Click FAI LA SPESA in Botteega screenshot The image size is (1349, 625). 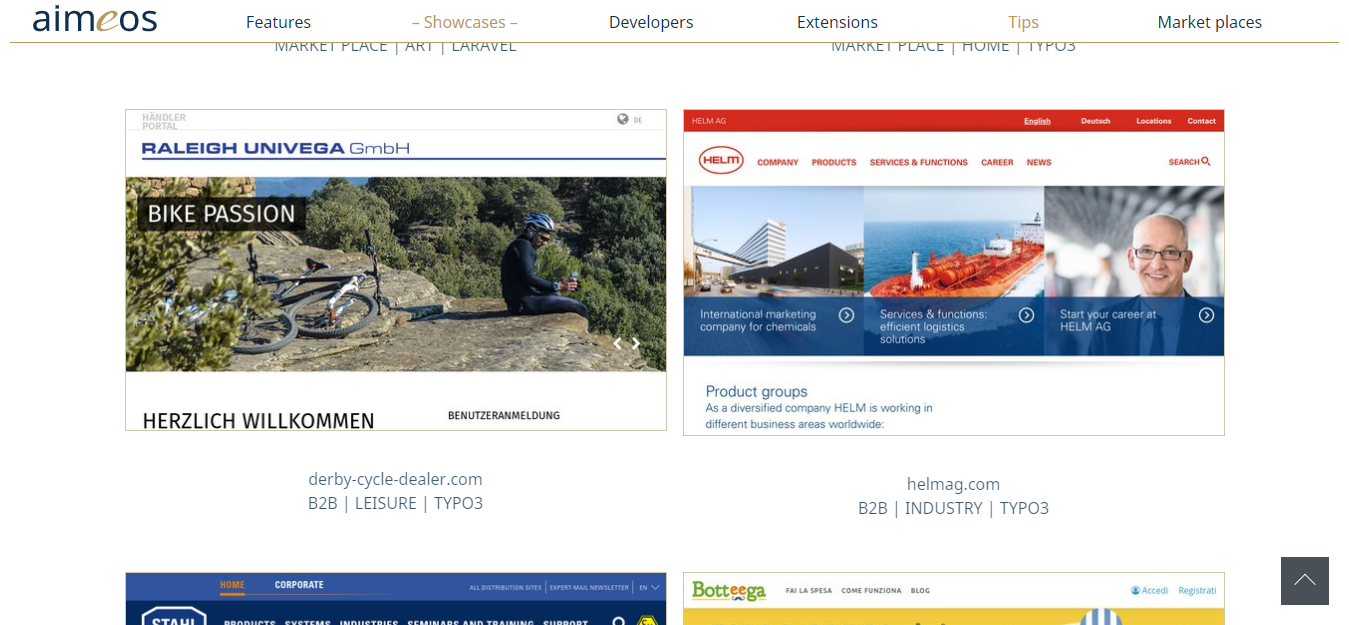[808, 591]
